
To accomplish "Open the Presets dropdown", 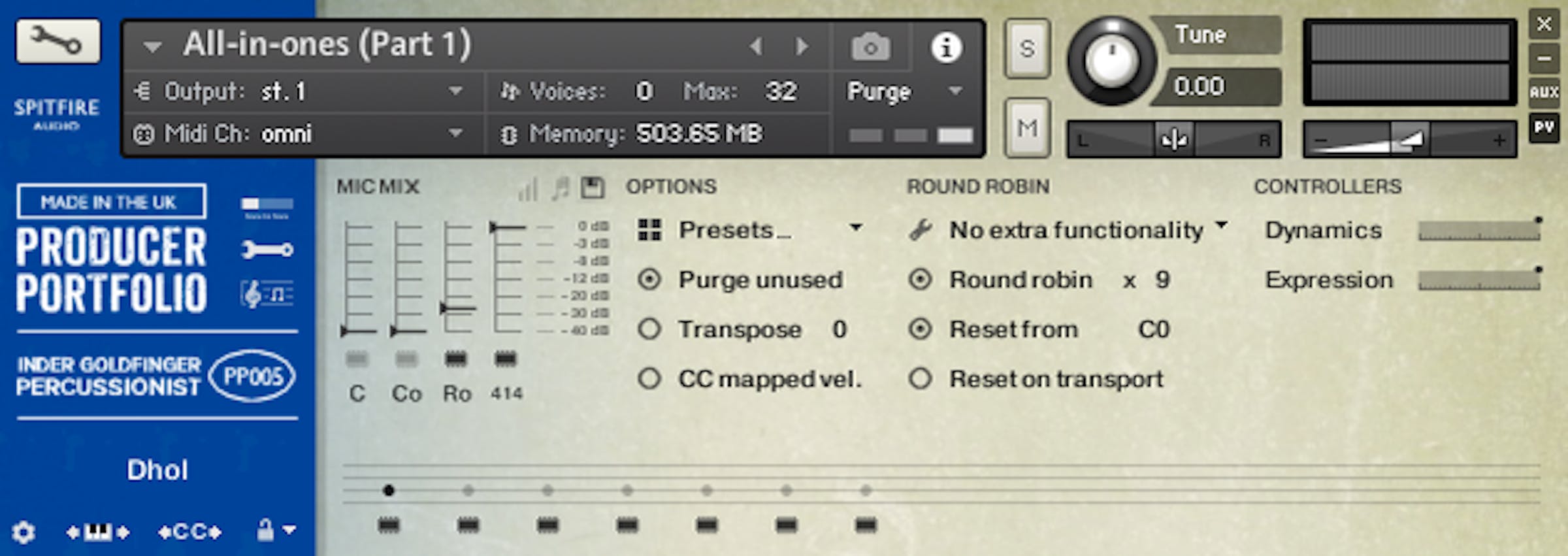I will click(x=750, y=230).
